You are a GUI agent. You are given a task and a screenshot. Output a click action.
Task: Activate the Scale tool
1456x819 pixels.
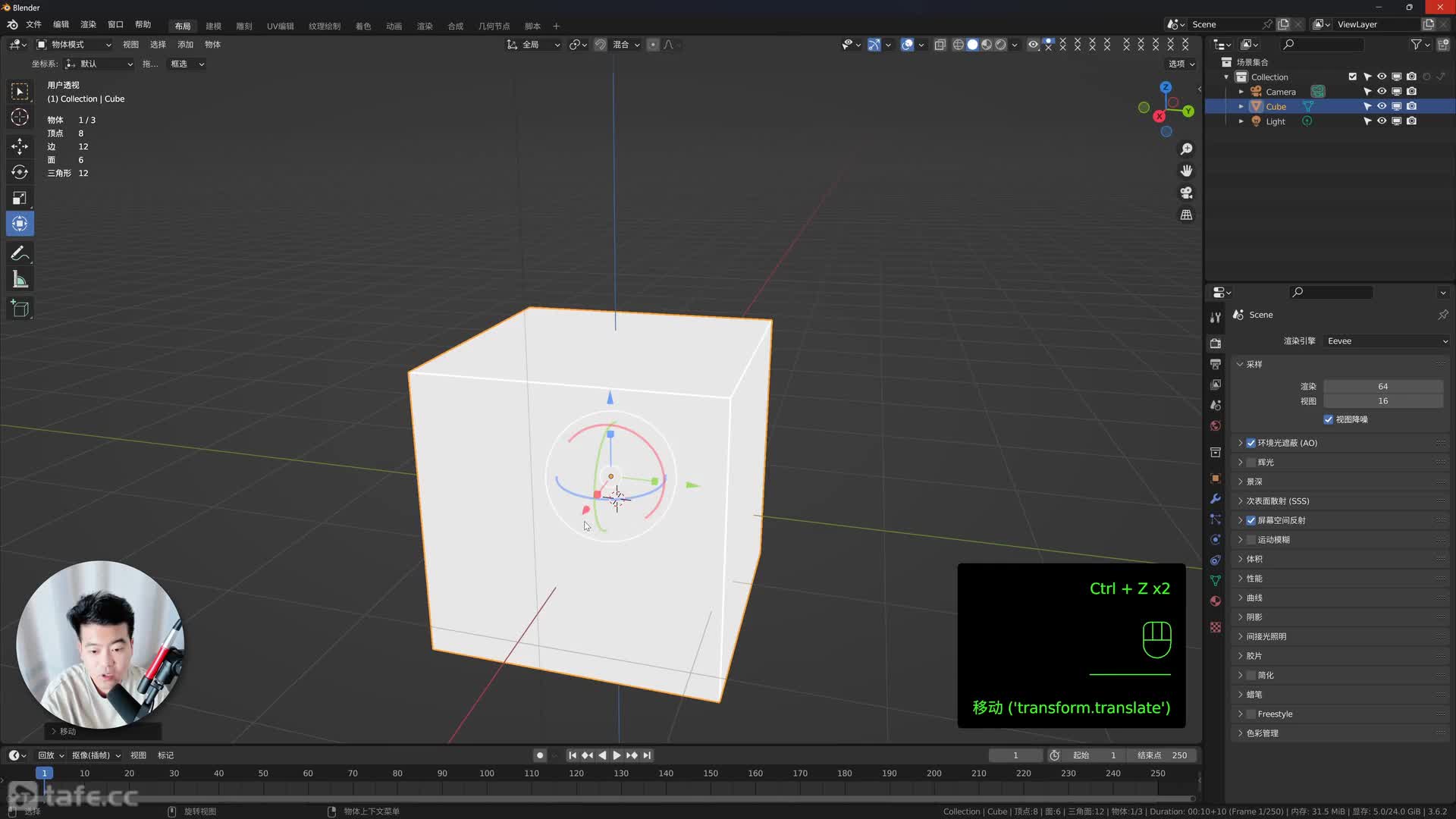click(x=19, y=198)
